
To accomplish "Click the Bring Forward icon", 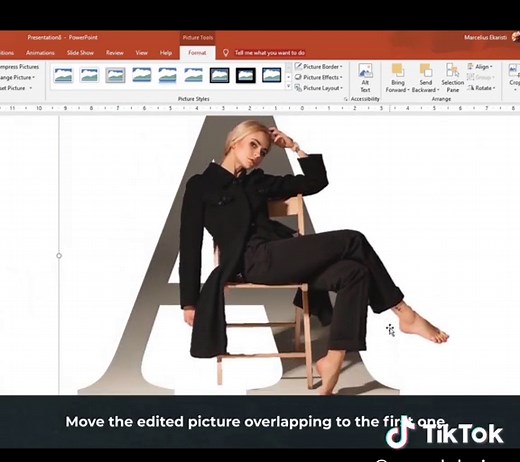I will (397, 70).
